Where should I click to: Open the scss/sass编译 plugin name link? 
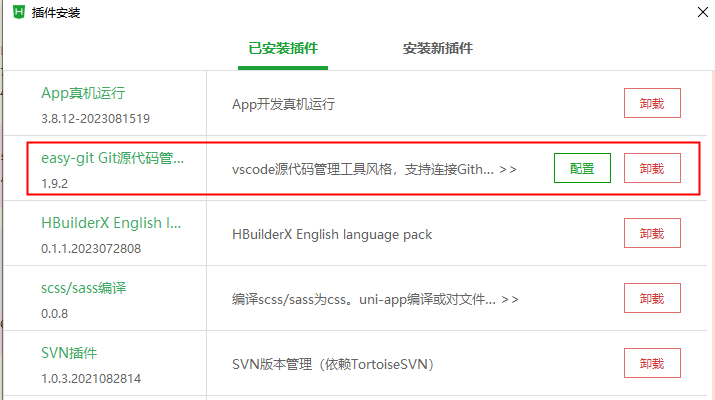coord(83,288)
